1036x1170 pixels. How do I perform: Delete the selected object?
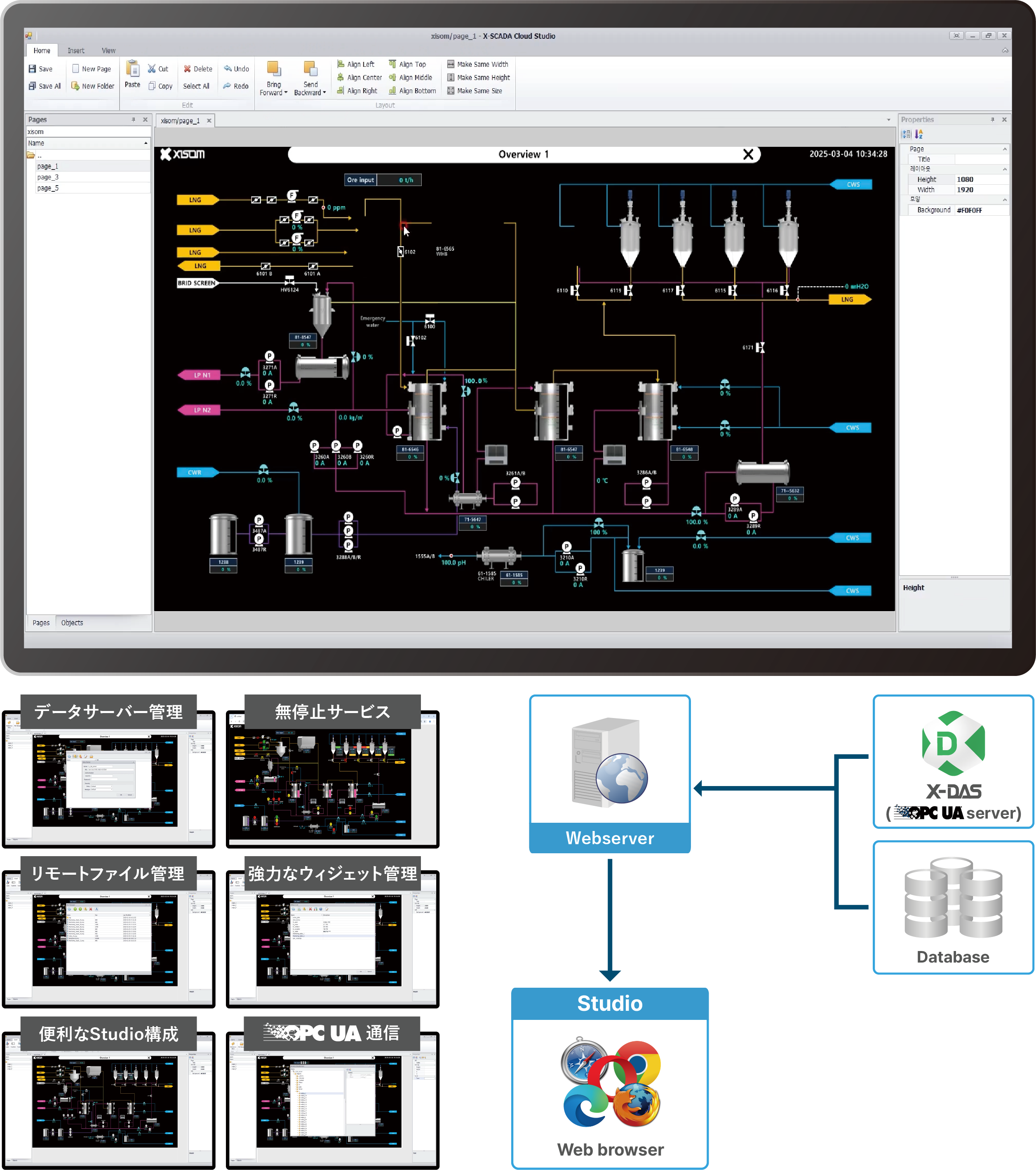(198, 69)
